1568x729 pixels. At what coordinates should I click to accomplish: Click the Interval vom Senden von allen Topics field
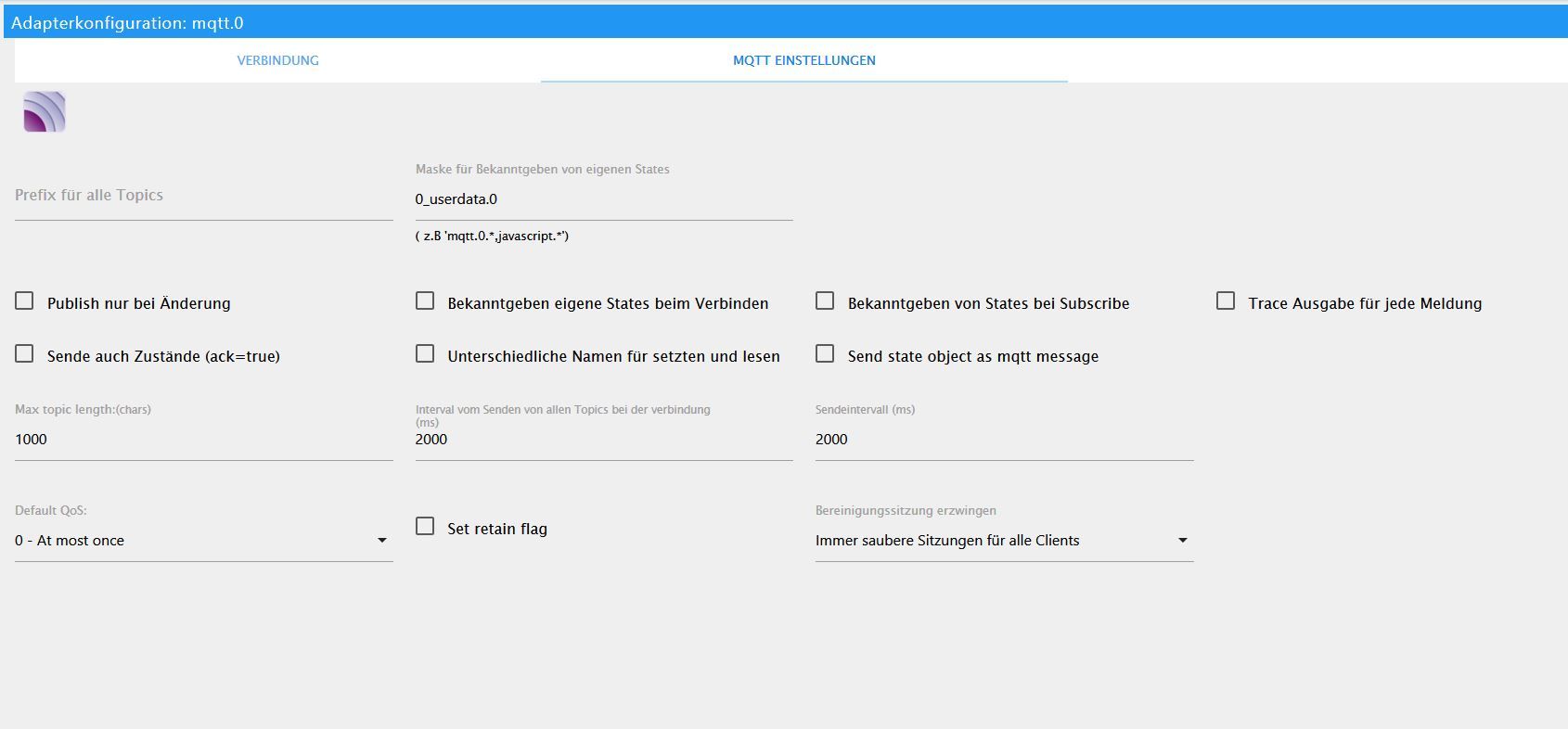tap(604, 440)
